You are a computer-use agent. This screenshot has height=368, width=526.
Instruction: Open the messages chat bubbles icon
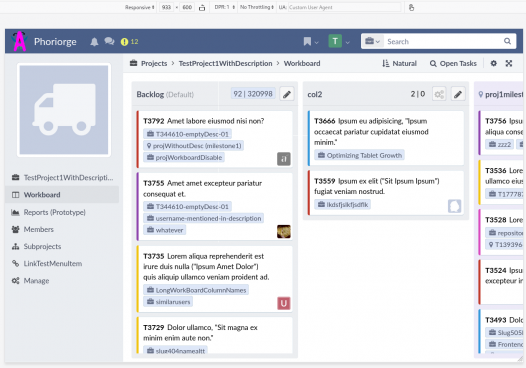coord(109,42)
